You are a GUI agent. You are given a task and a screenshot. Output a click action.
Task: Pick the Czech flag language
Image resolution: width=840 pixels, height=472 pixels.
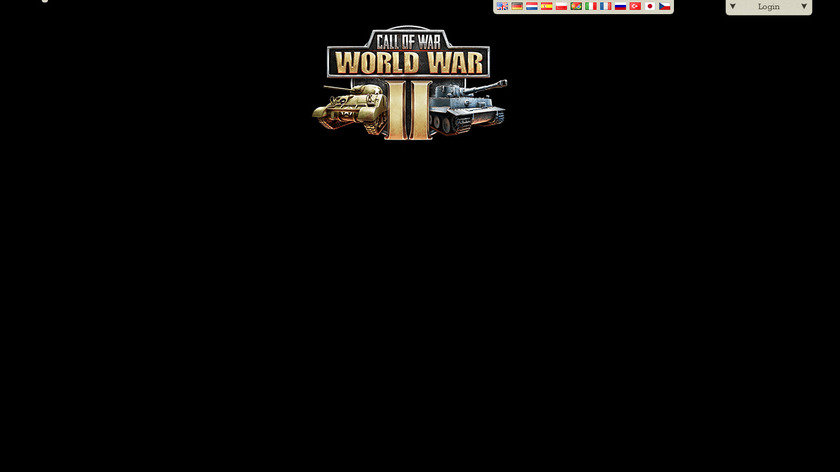(x=665, y=6)
